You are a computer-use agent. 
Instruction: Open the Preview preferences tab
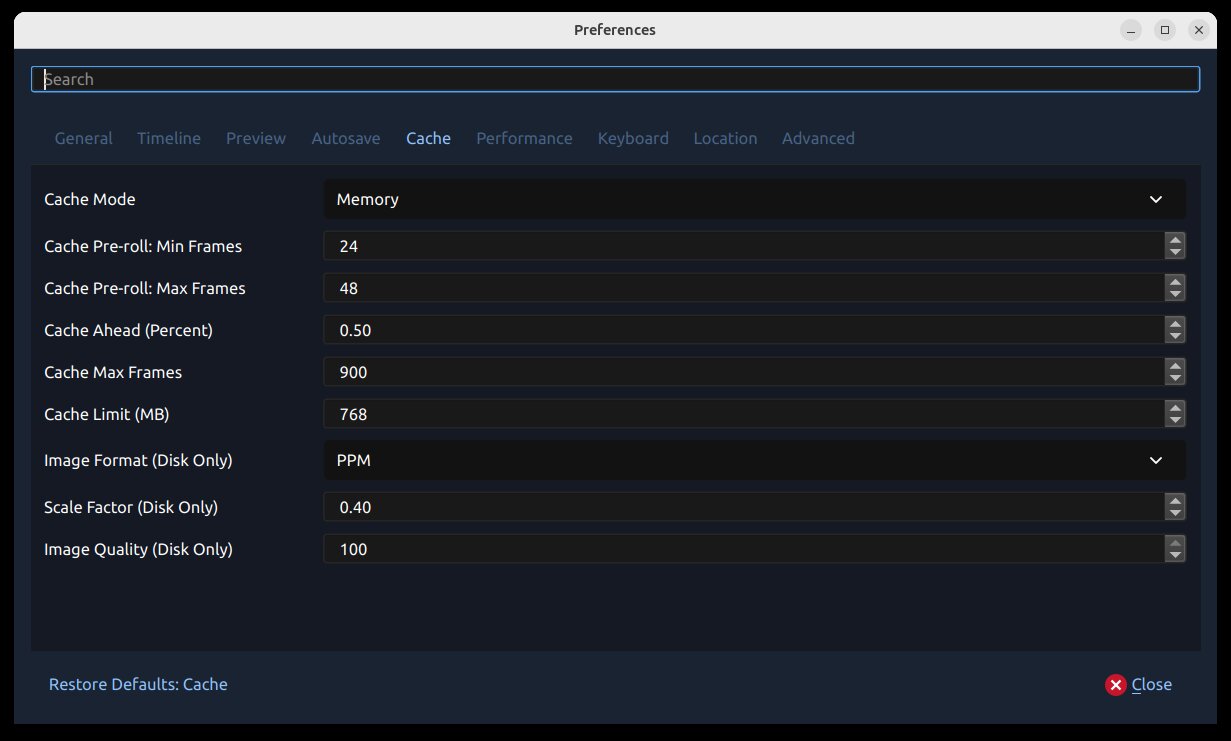click(x=255, y=138)
